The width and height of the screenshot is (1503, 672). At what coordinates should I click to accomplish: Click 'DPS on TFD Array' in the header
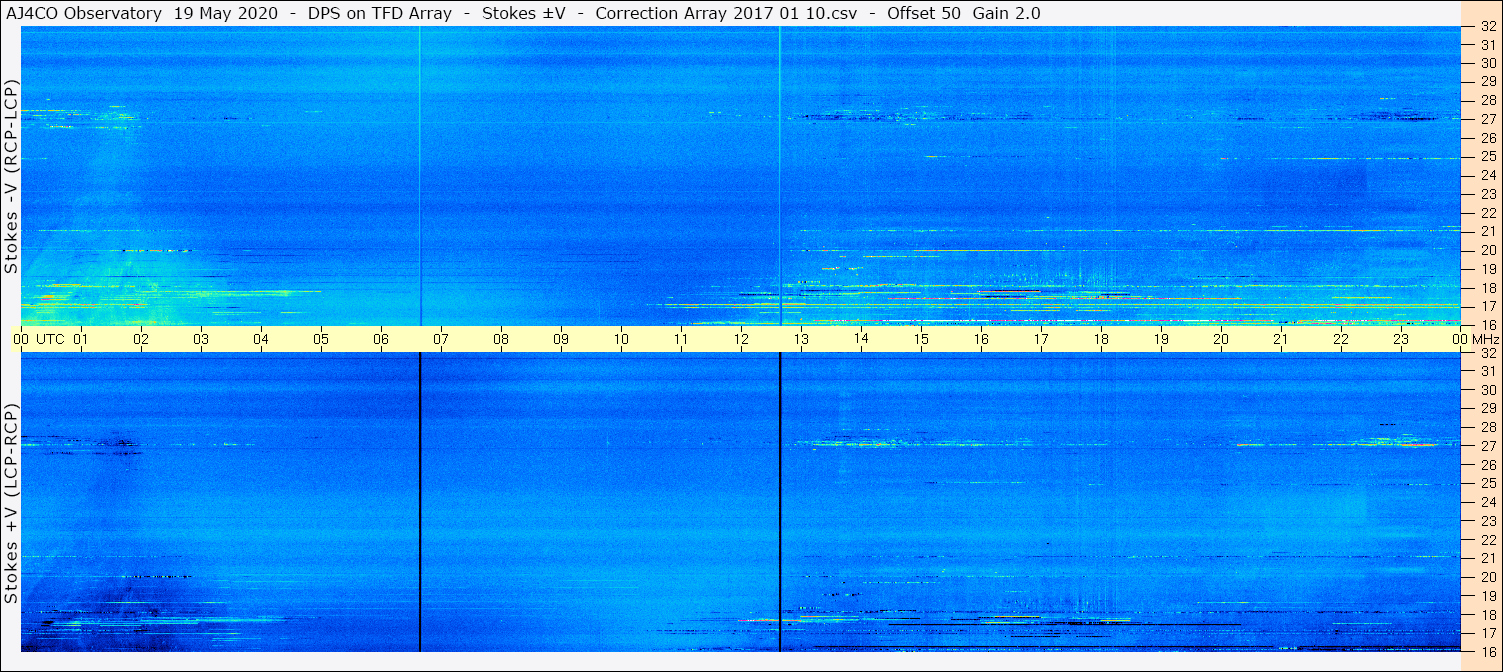click(x=380, y=13)
